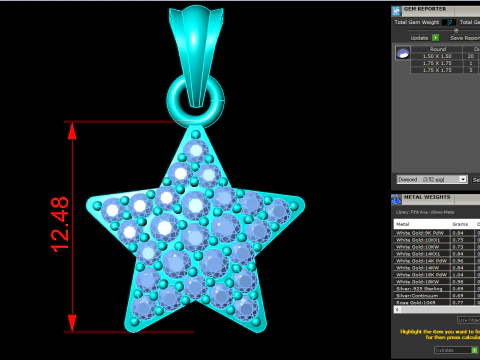
Task: Click the Update button
Action: point(419,38)
